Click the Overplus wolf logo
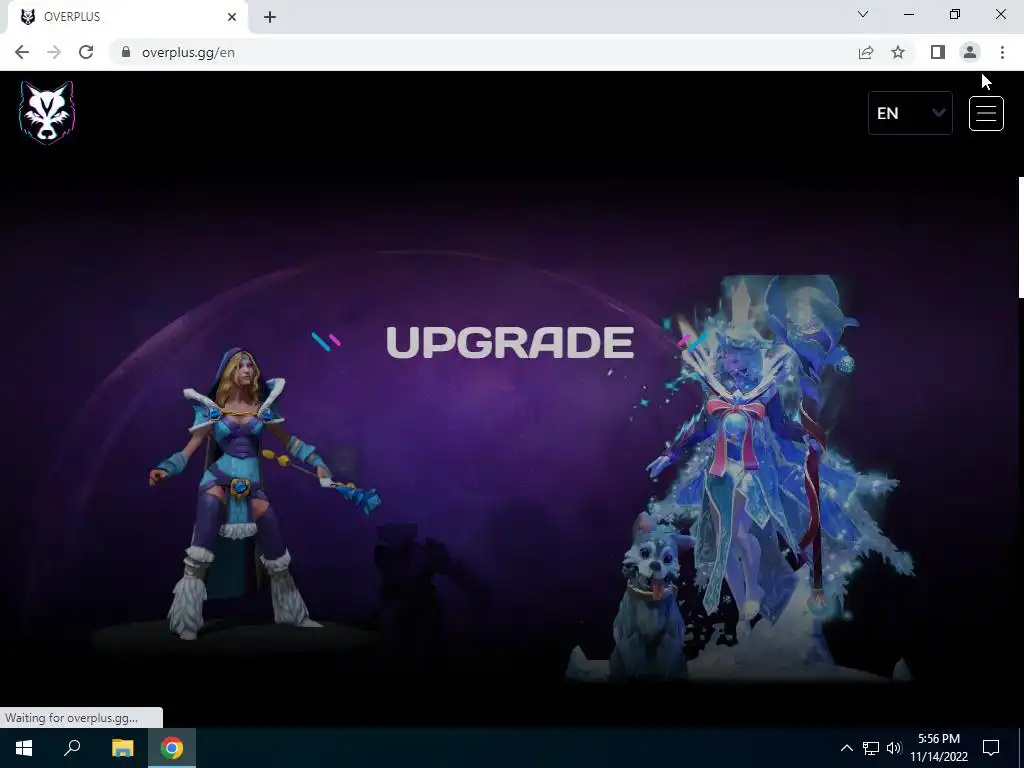1024x768 pixels. tap(47, 112)
